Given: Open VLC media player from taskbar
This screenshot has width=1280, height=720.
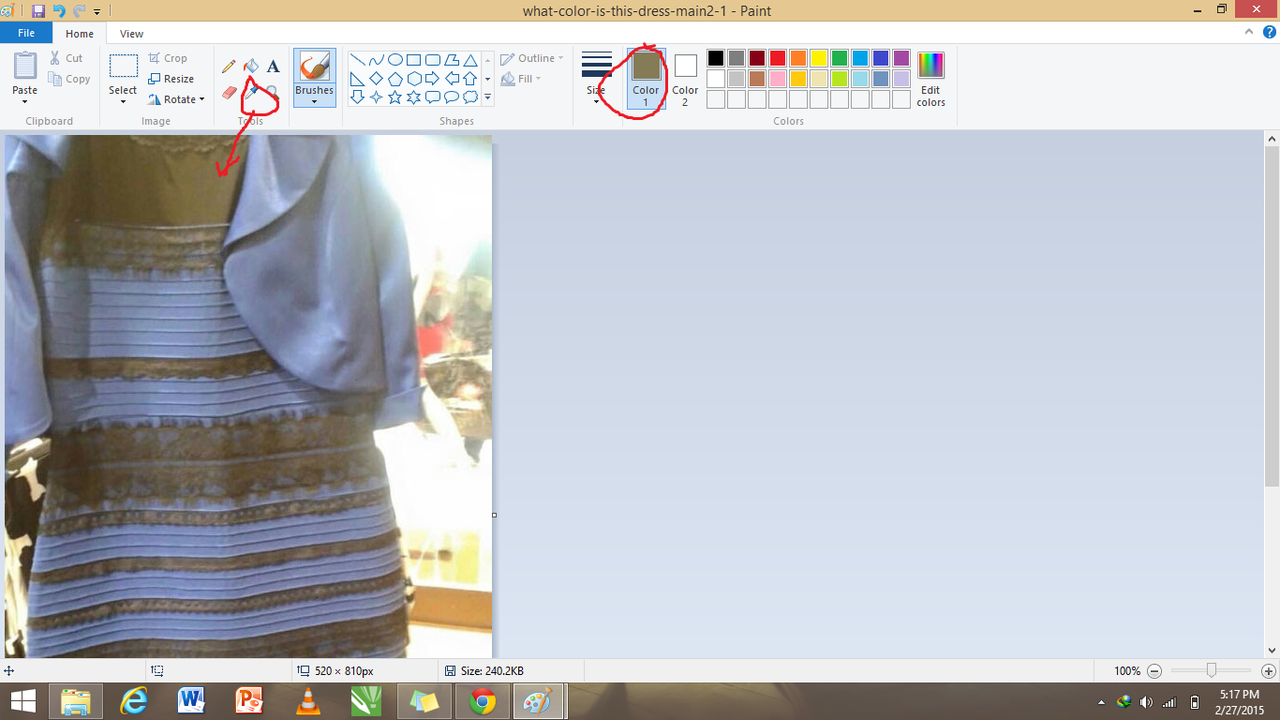Looking at the screenshot, I should click(309, 701).
